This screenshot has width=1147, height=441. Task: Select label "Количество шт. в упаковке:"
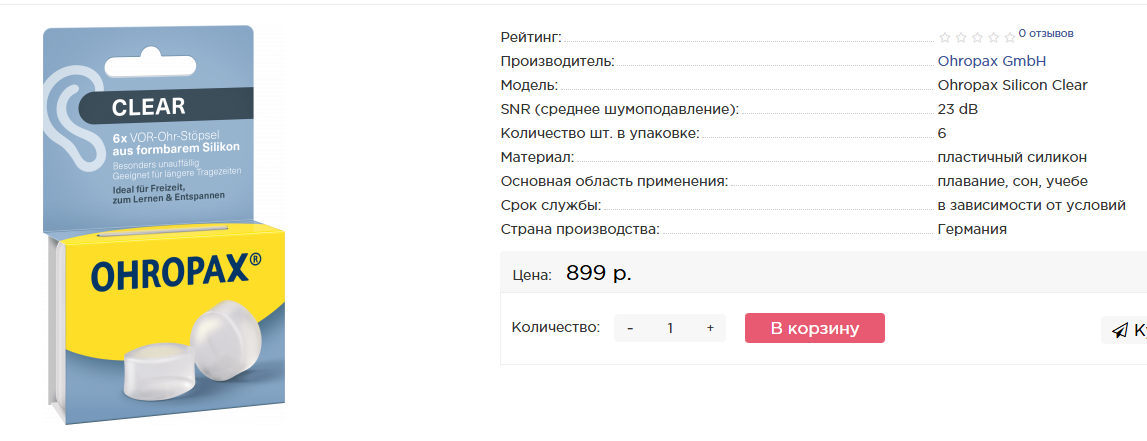[601, 133]
